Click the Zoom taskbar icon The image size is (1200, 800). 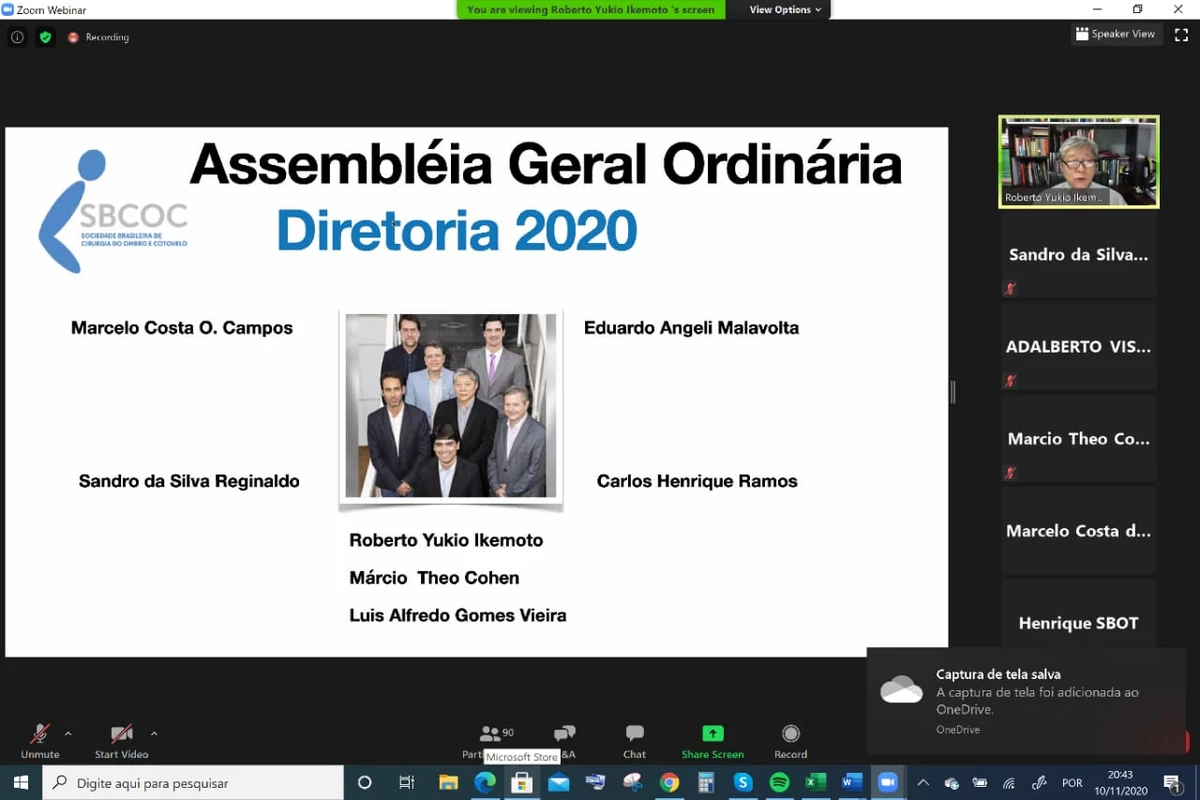click(x=888, y=783)
